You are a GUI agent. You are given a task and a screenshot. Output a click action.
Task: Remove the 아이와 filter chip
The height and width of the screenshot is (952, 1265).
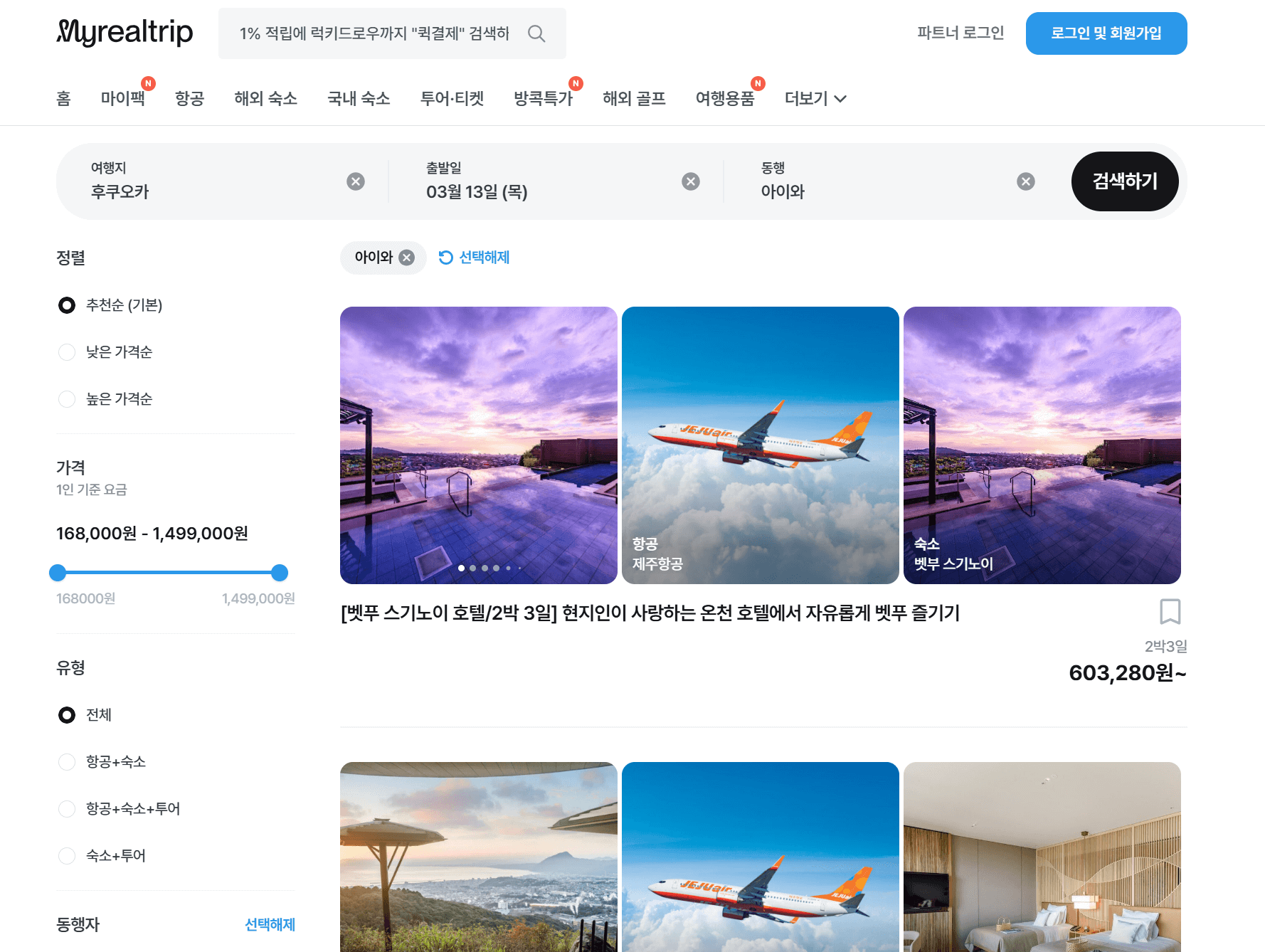click(x=406, y=258)
